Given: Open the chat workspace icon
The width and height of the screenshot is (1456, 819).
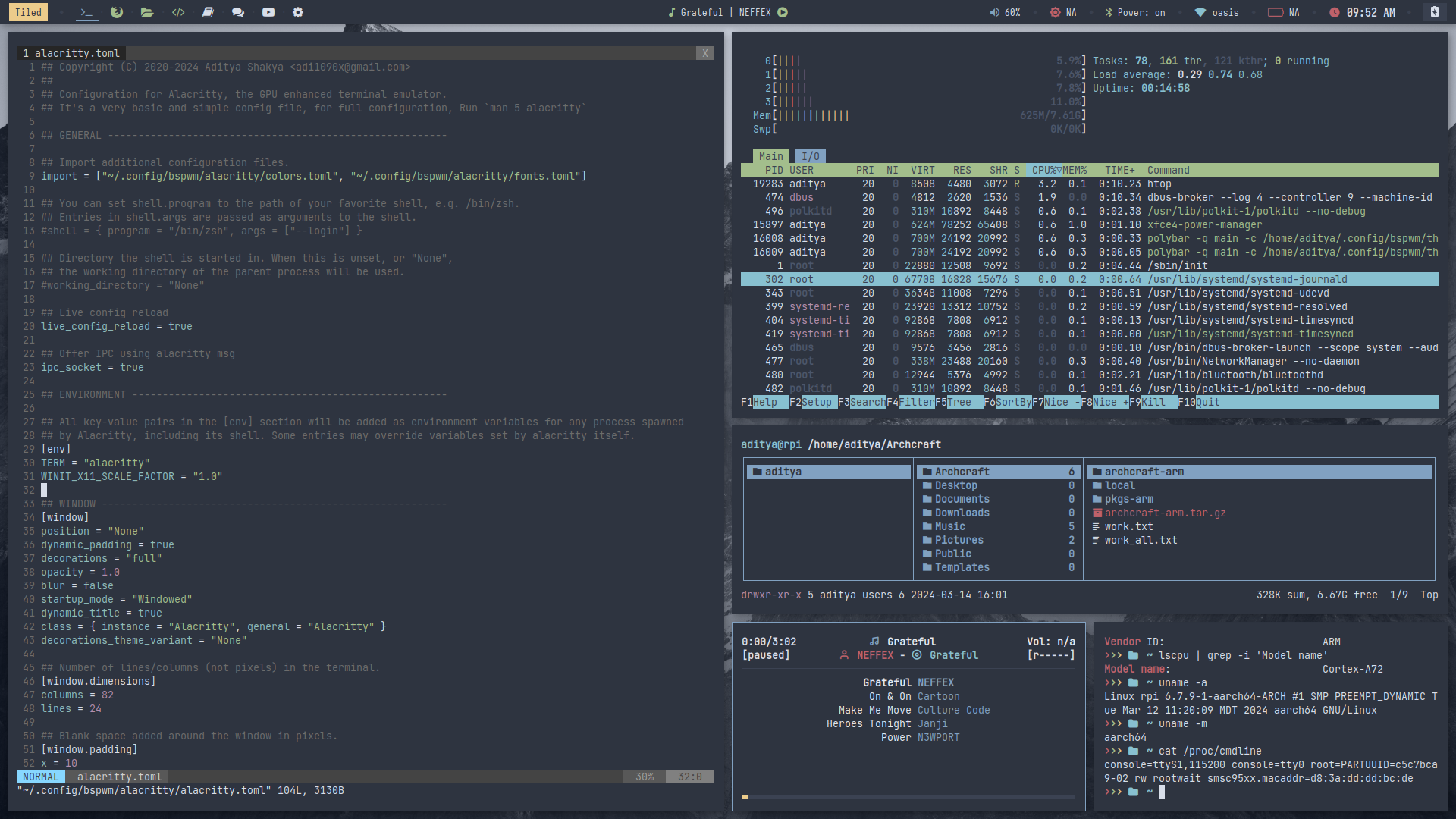Looking at the screenshot, I should 238,12.
